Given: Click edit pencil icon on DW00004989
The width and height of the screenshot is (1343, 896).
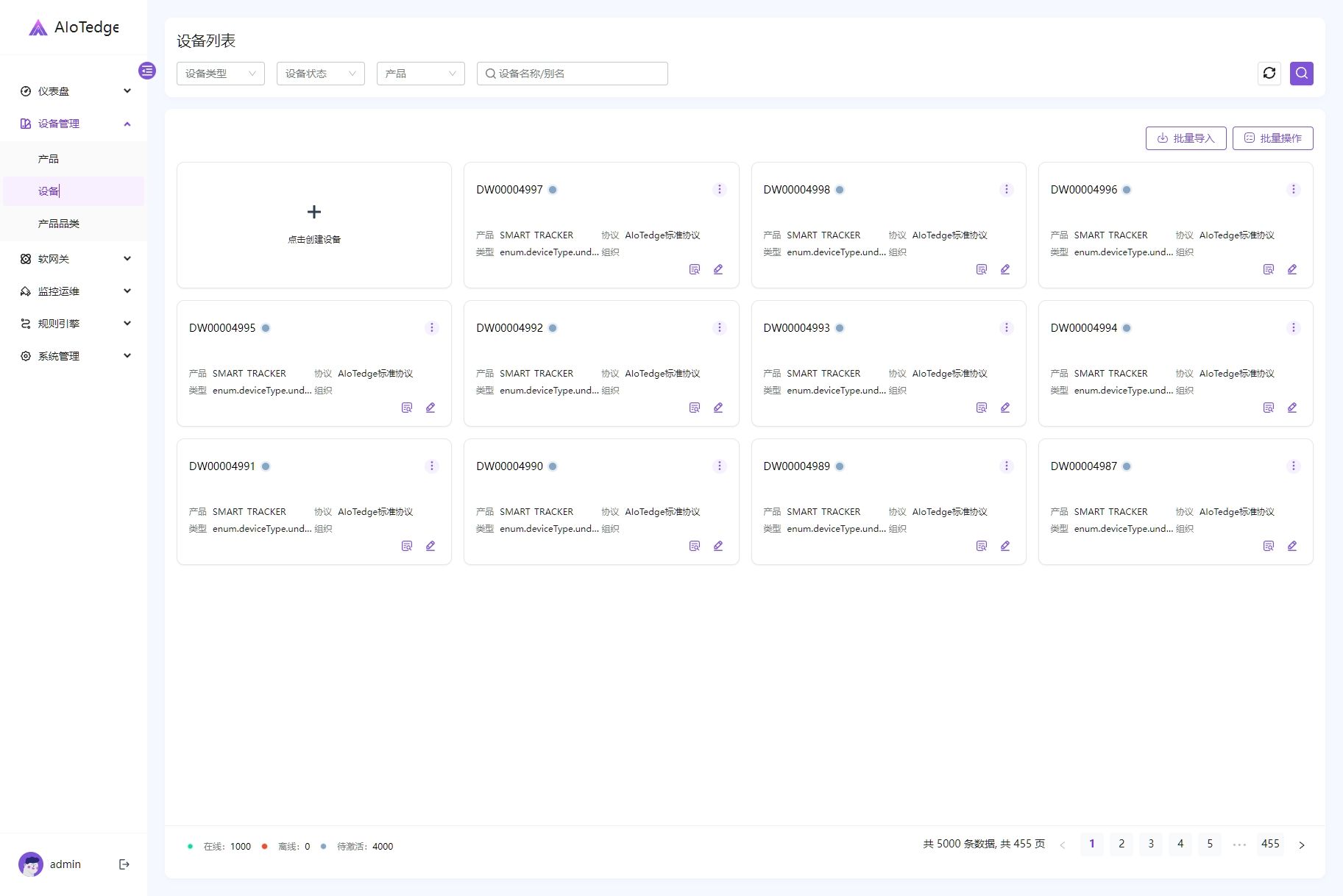Looking at the screenshot, I should coord(1005,546).
